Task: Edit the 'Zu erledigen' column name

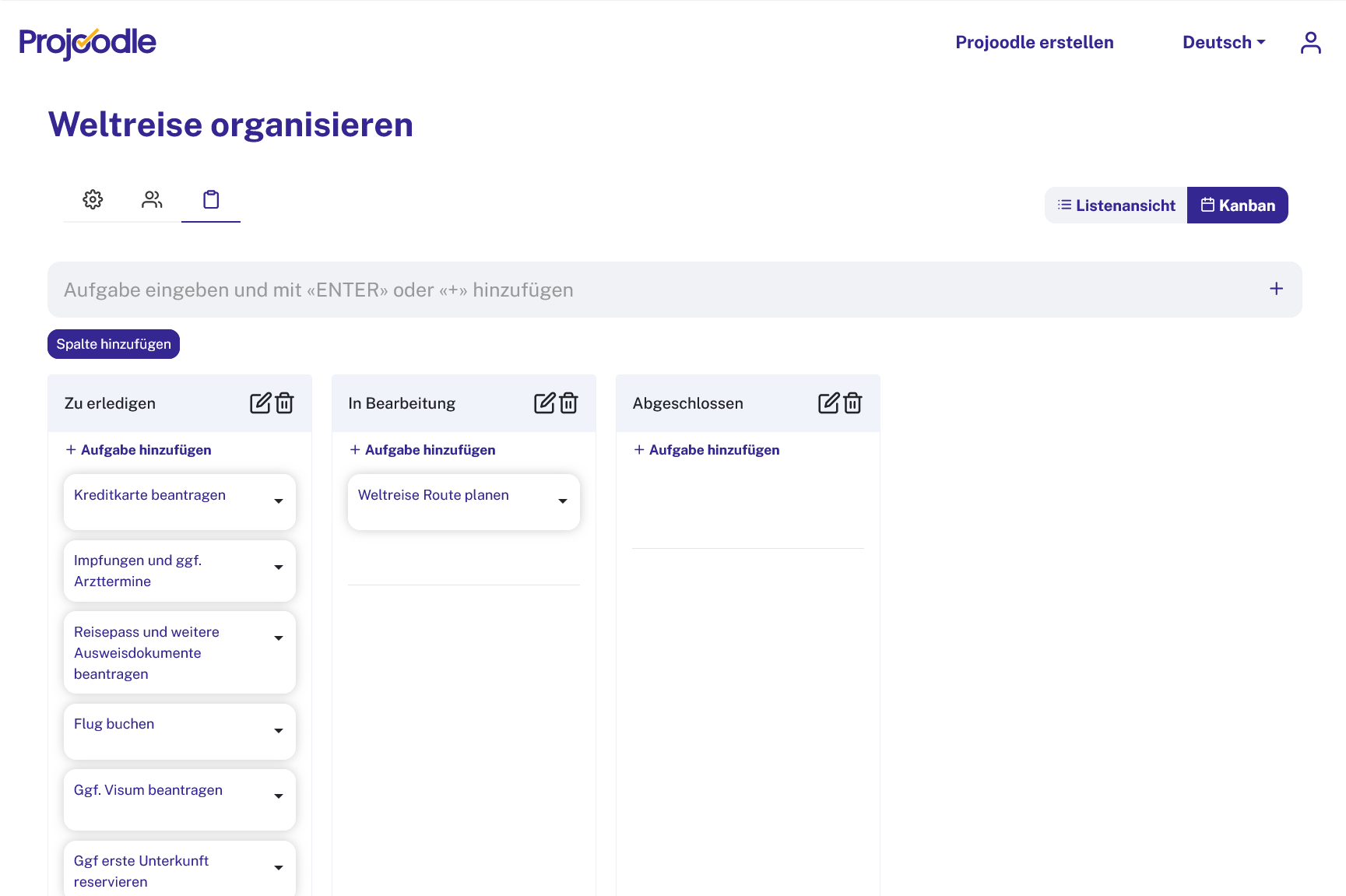Action: 260,403
